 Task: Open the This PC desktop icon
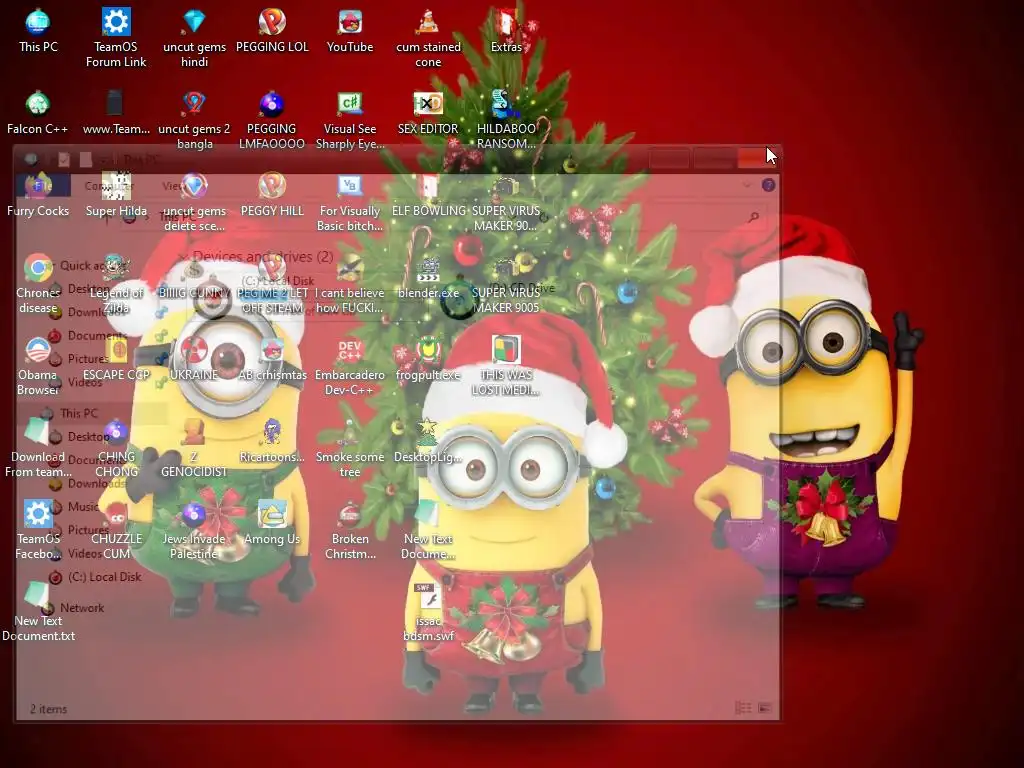pos(38,31)
